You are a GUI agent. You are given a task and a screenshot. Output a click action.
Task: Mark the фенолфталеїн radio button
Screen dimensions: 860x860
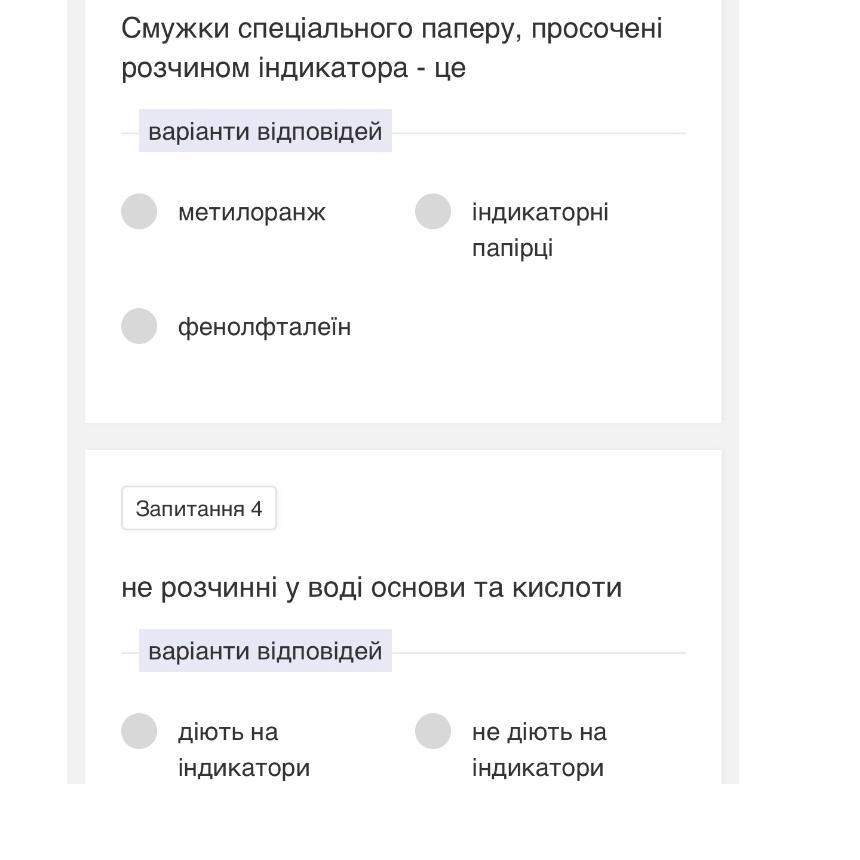coord(139,326)
